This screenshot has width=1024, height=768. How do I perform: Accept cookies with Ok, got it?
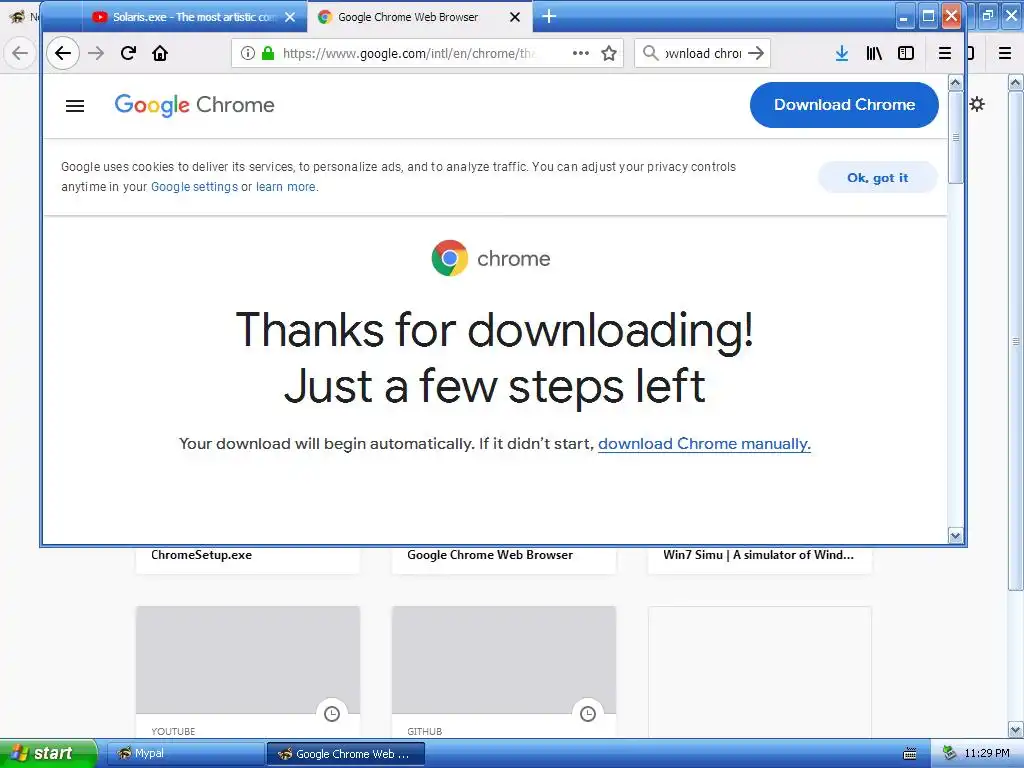(878, 178)
